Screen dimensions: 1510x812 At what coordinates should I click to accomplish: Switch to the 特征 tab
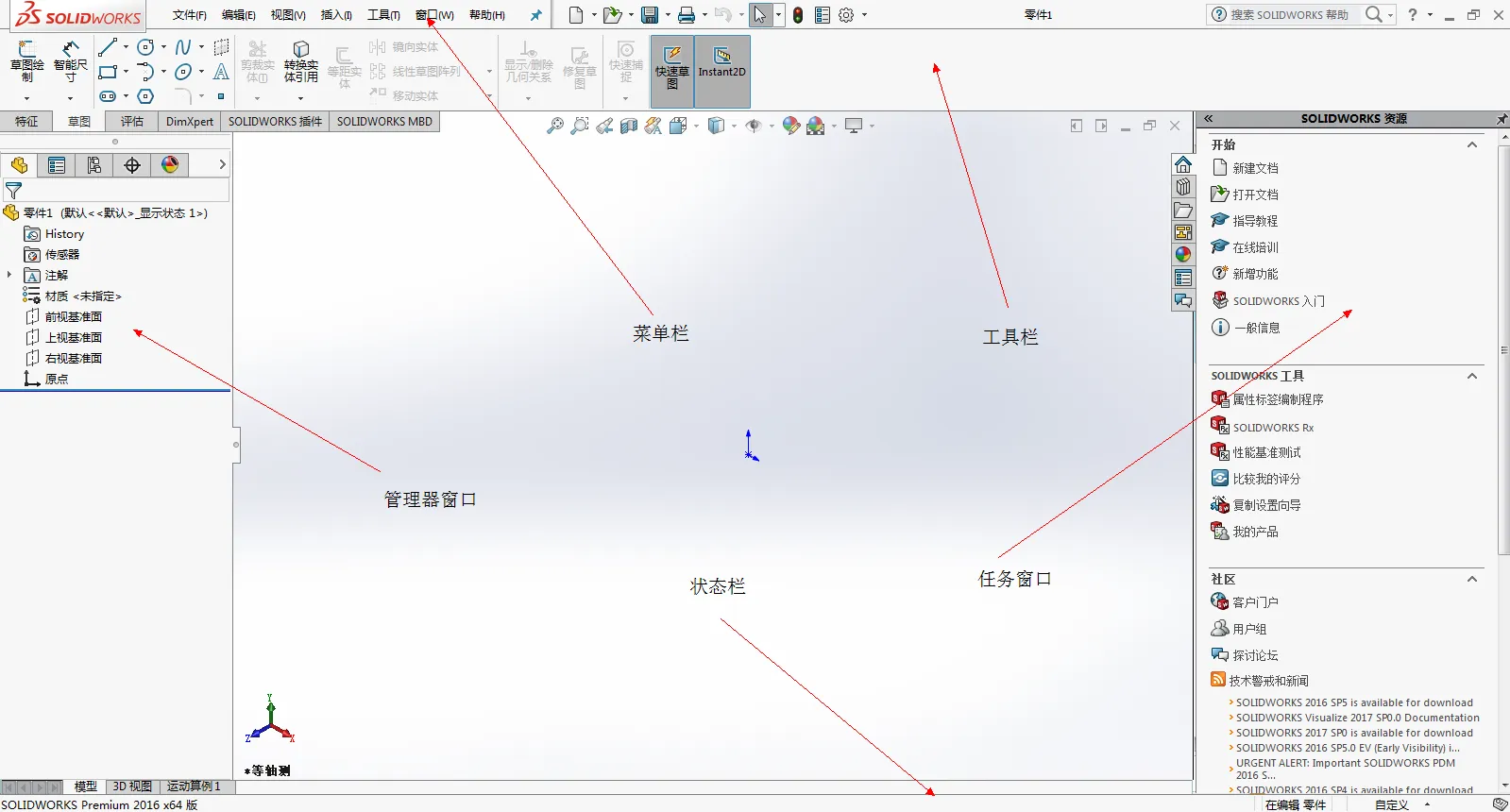[26, 122]
